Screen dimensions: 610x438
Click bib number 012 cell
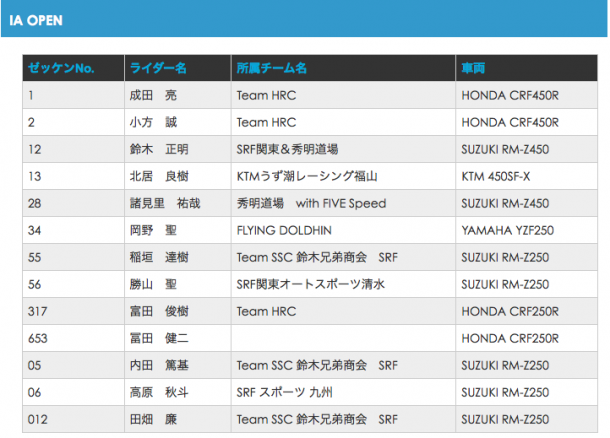point(74,419)
